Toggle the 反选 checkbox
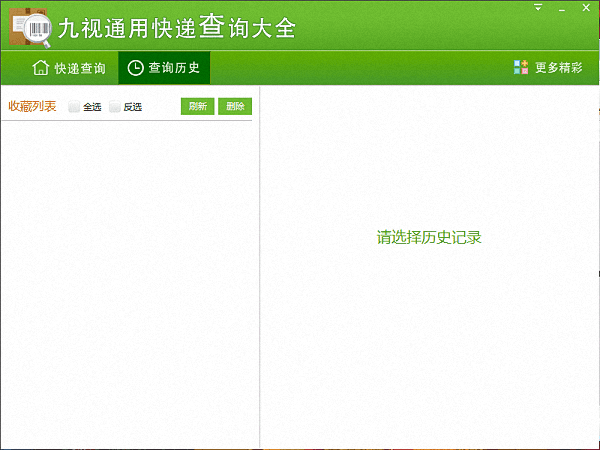Screen dimensions: 600x450 tap(115, 107)
